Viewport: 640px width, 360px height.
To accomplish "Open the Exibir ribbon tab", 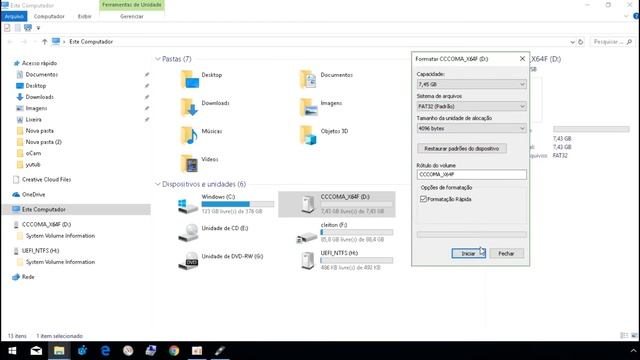I will tap(84, 16).
